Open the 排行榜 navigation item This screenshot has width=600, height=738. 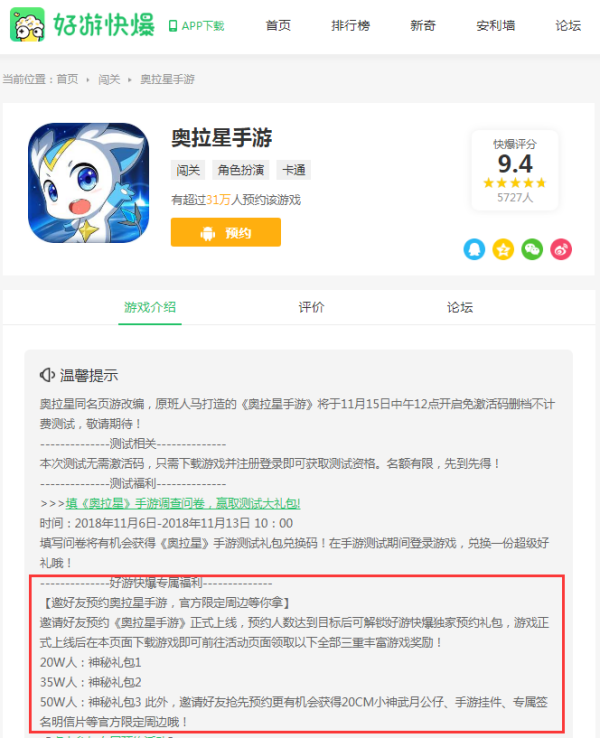pyautogui.click(x=351, y=25)
